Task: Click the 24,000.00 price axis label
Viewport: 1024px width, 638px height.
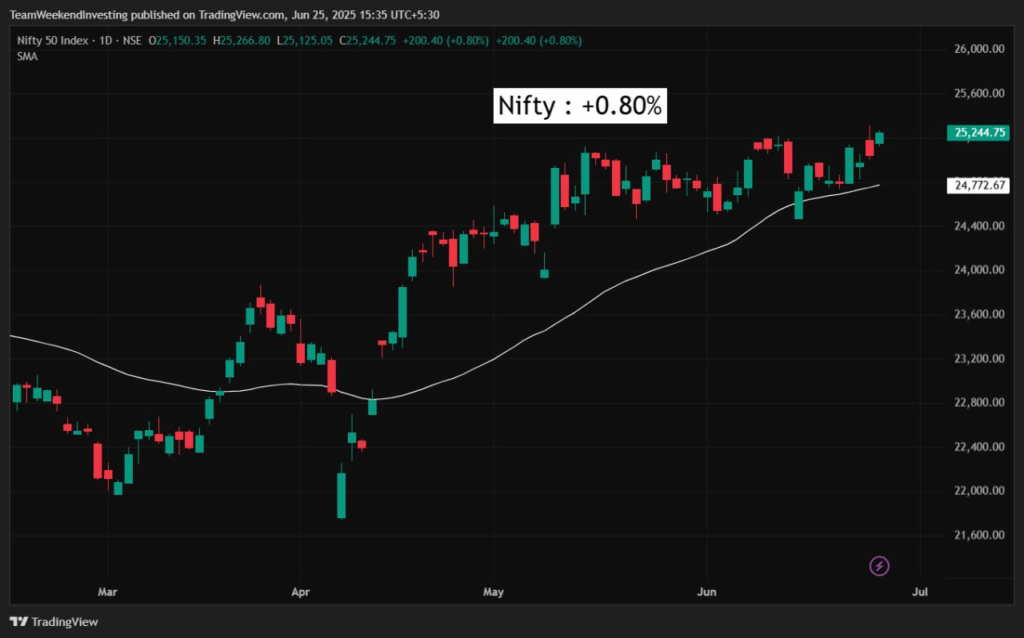Action: (979, 270)
